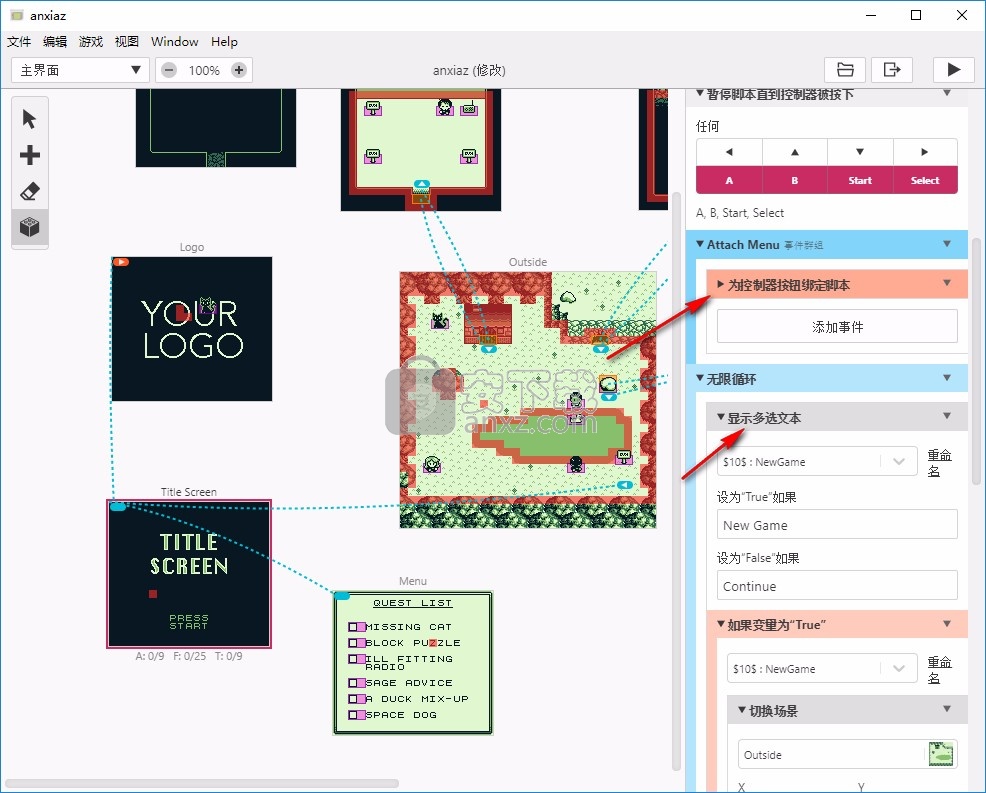Toggle the B input button

(x=795, y=180)
